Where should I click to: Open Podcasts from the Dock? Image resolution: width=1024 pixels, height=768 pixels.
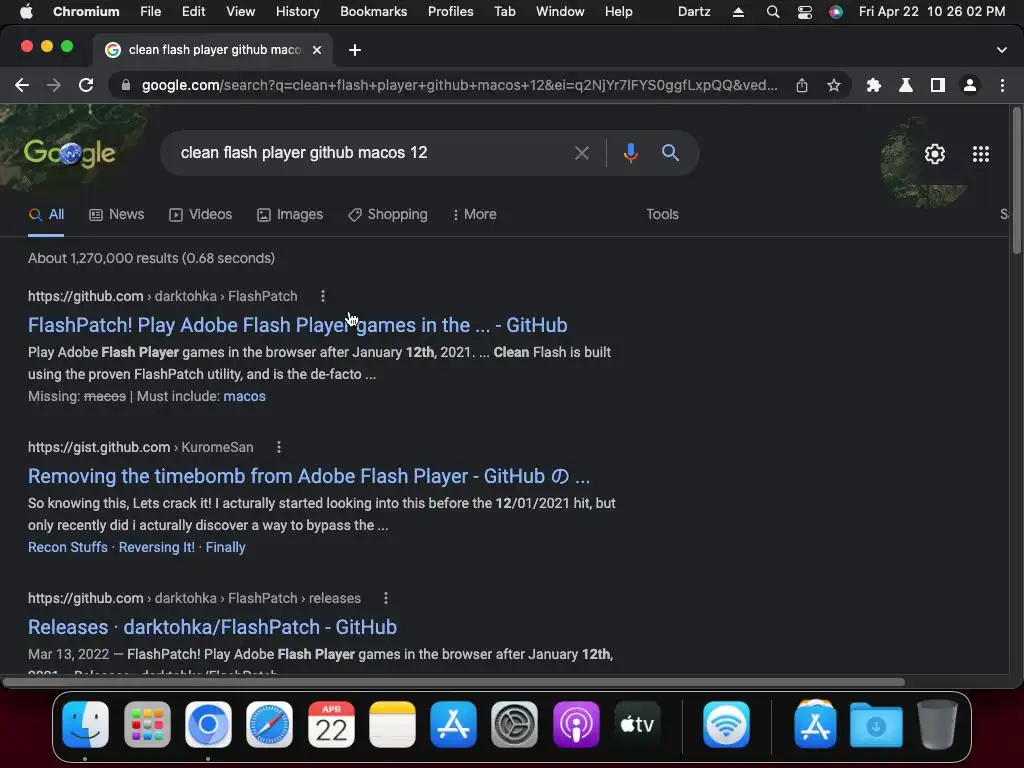point(576,724)
